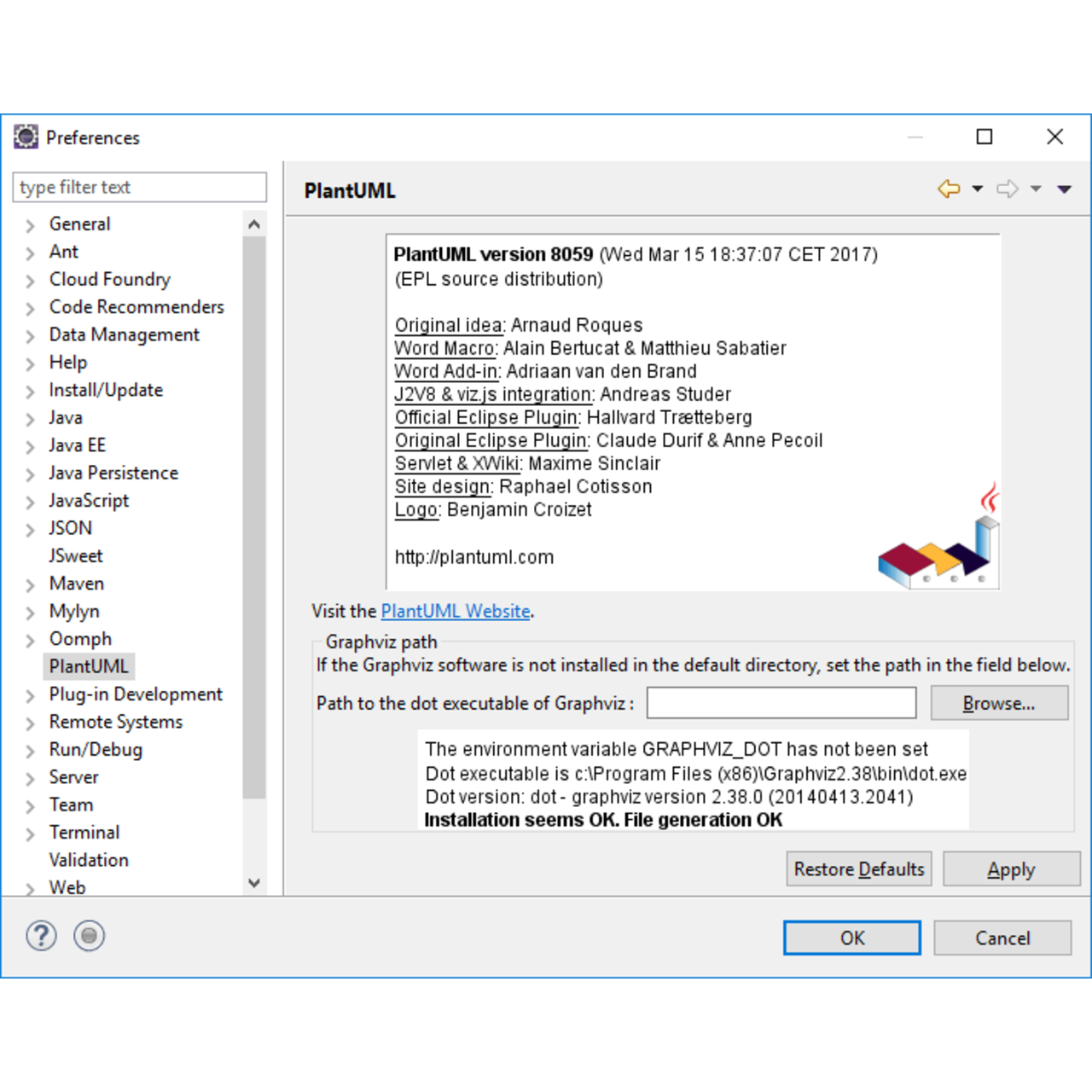Image resolution: width=1092 pixels, height=1092 pixels.
Task: Click the Apply button
Action: point(1011,869)
